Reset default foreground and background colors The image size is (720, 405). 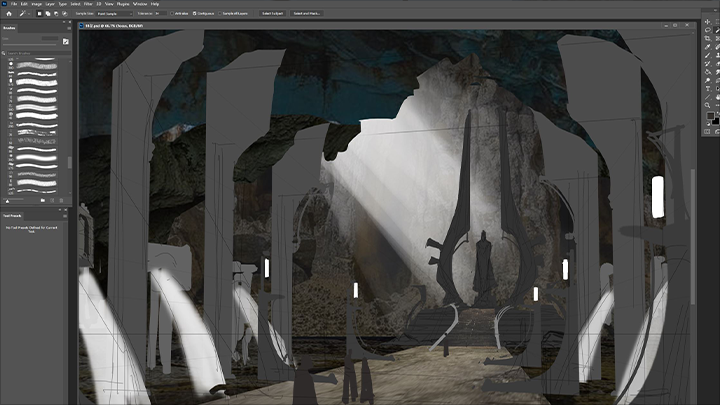[x=708, y=124]
